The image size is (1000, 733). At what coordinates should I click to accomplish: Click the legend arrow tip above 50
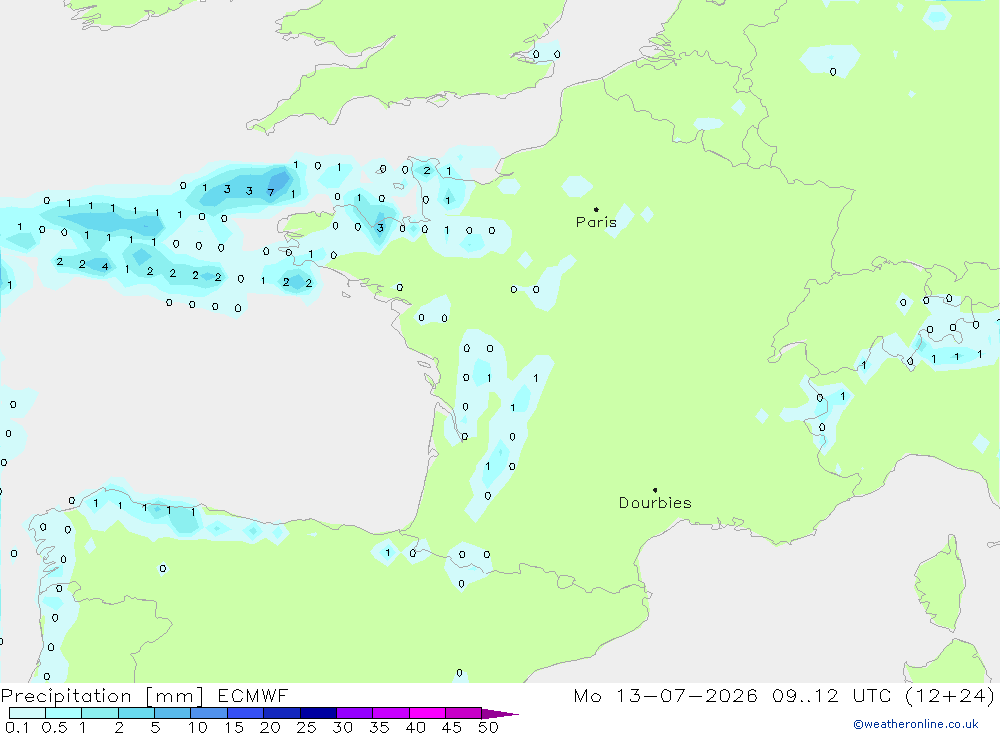click(x=499, y=714)
